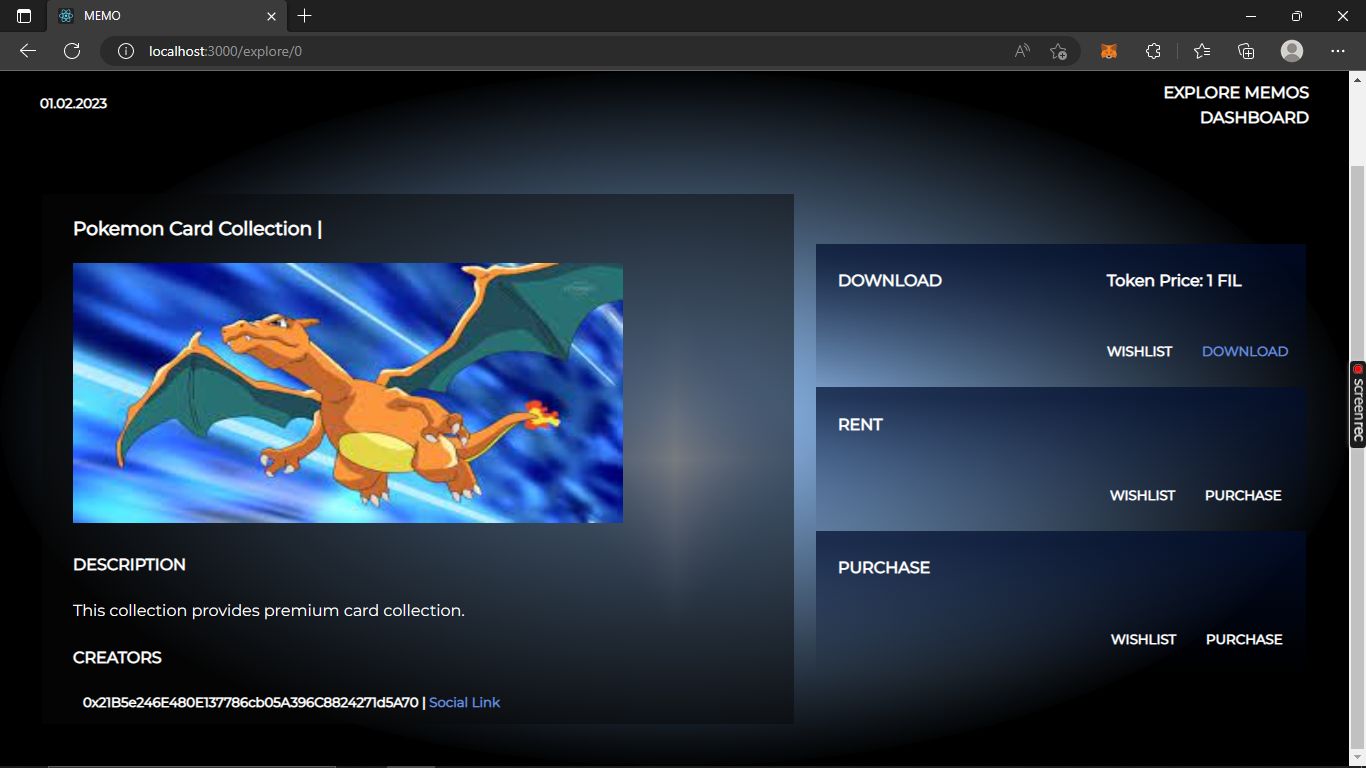Viewport: 1366px width, 768px height.
Task: Click the DESCRIPTION heading
Action: coord(129,565)
